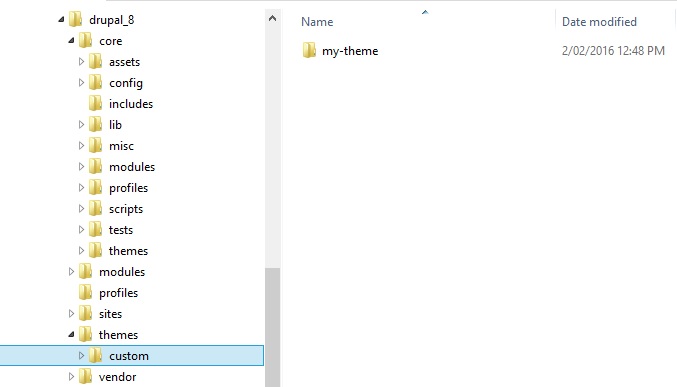The height and width of the screenshot is (387, 677).
Task: Click the includes folder icon
Action: click(95, 103)
